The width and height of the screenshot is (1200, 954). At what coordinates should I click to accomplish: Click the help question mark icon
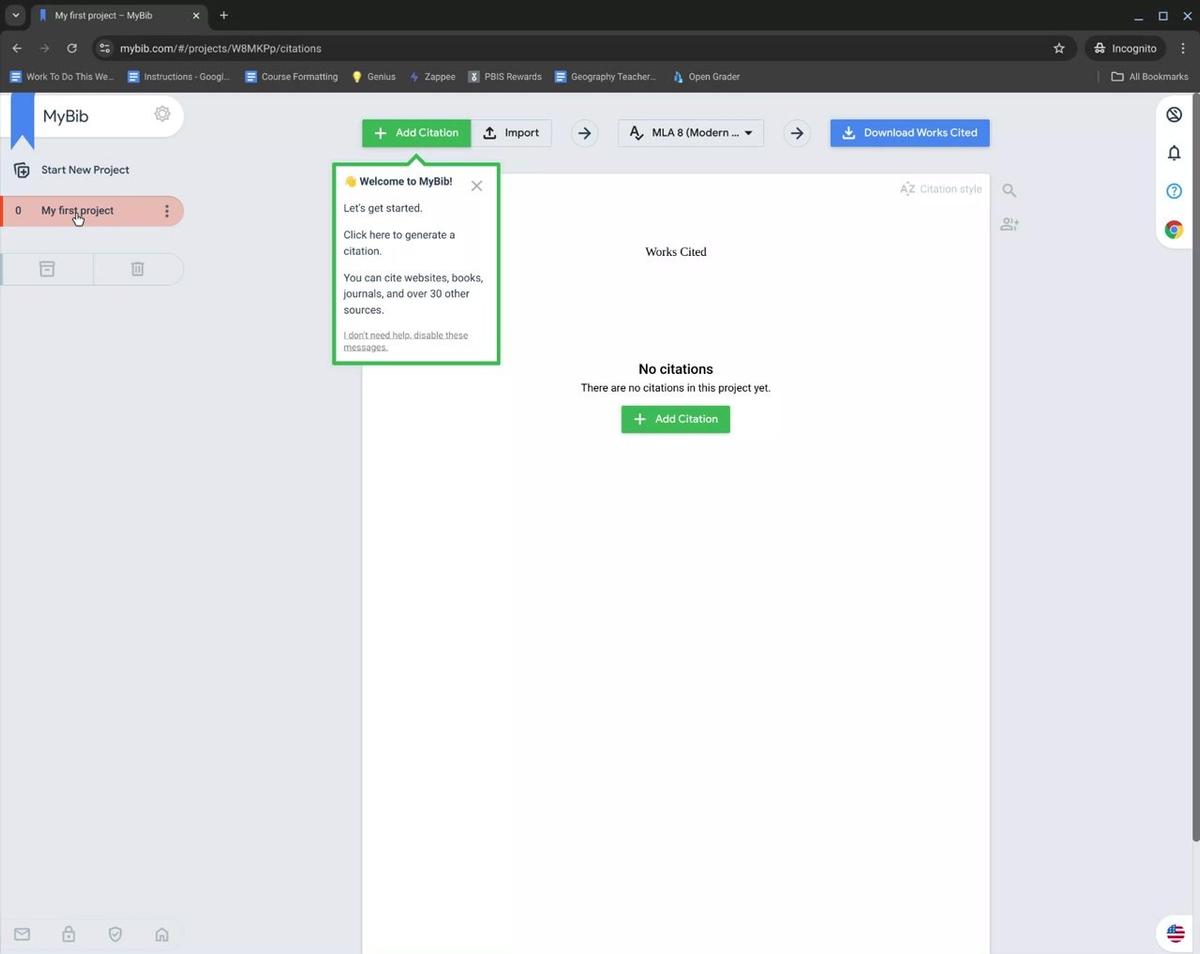(1174, 191)
